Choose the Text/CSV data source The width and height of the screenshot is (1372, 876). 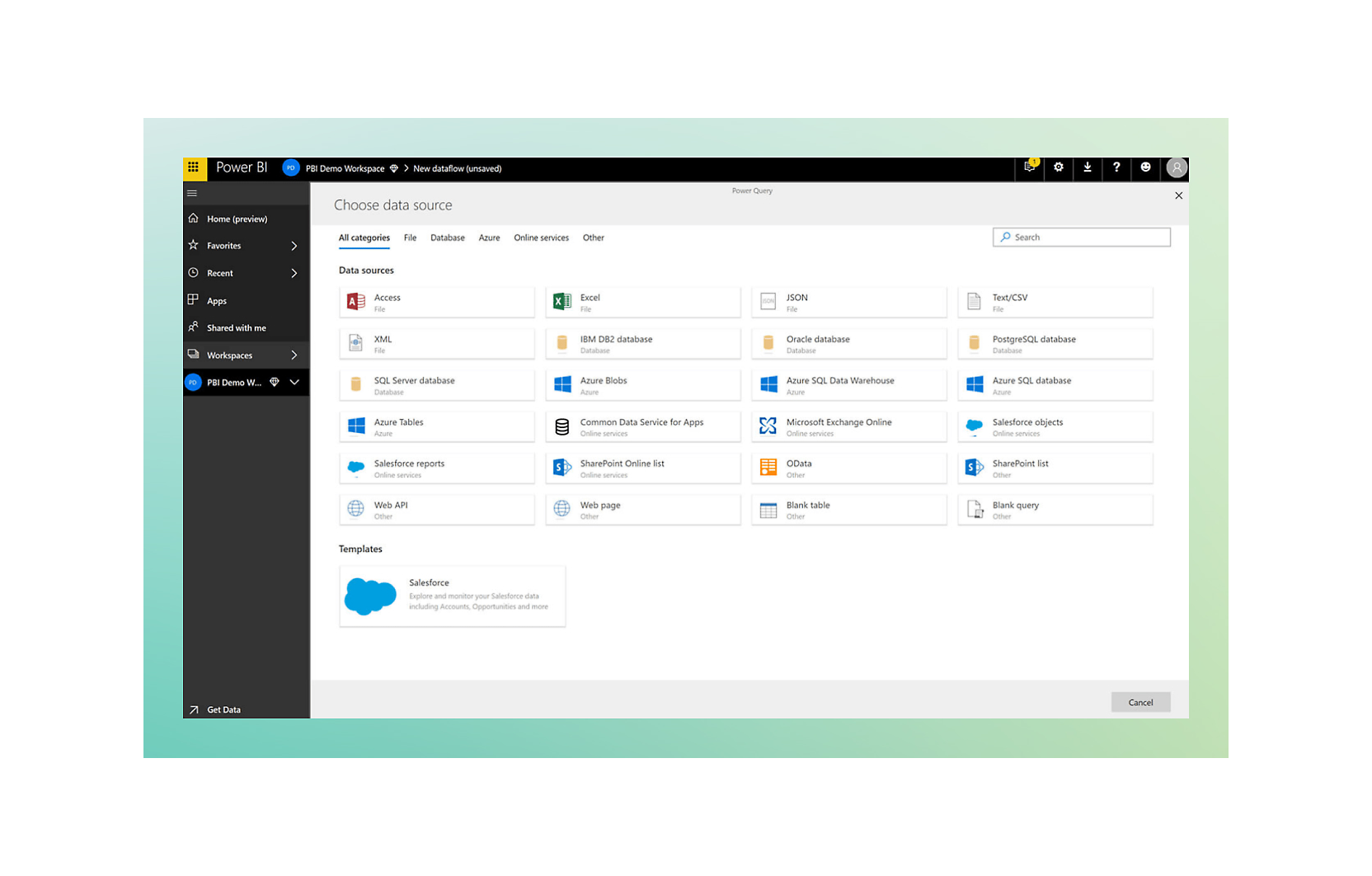[x=1055, y=303]
